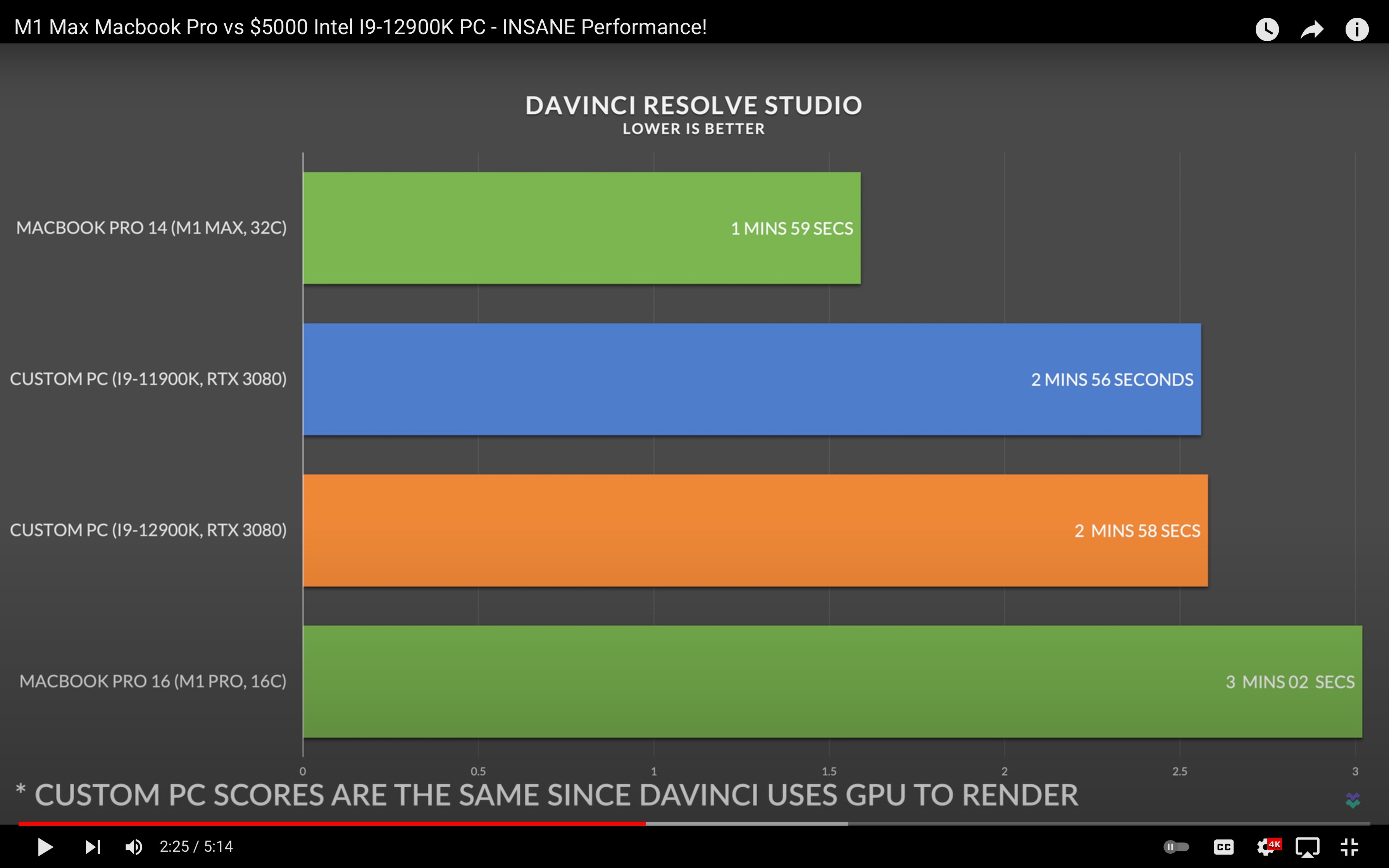The height and width of the screenshot is (868, 1389).
Task: Click the CUSTOM PC (I9-12900K, RTX 3080) label
Action: [x=148, y=530]
